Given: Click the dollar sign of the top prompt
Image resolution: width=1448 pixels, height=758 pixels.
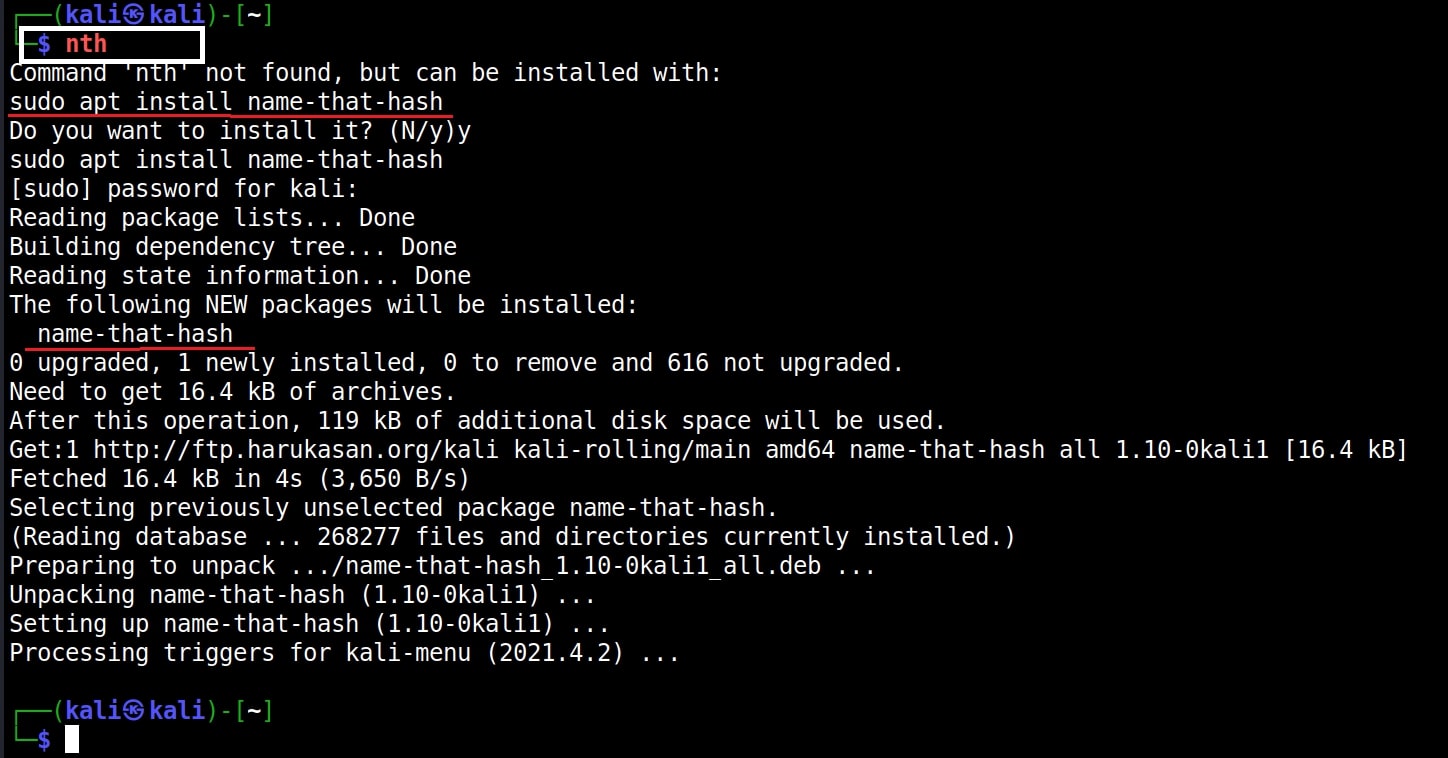Looking at the screenshot, I should coord(44,44).
